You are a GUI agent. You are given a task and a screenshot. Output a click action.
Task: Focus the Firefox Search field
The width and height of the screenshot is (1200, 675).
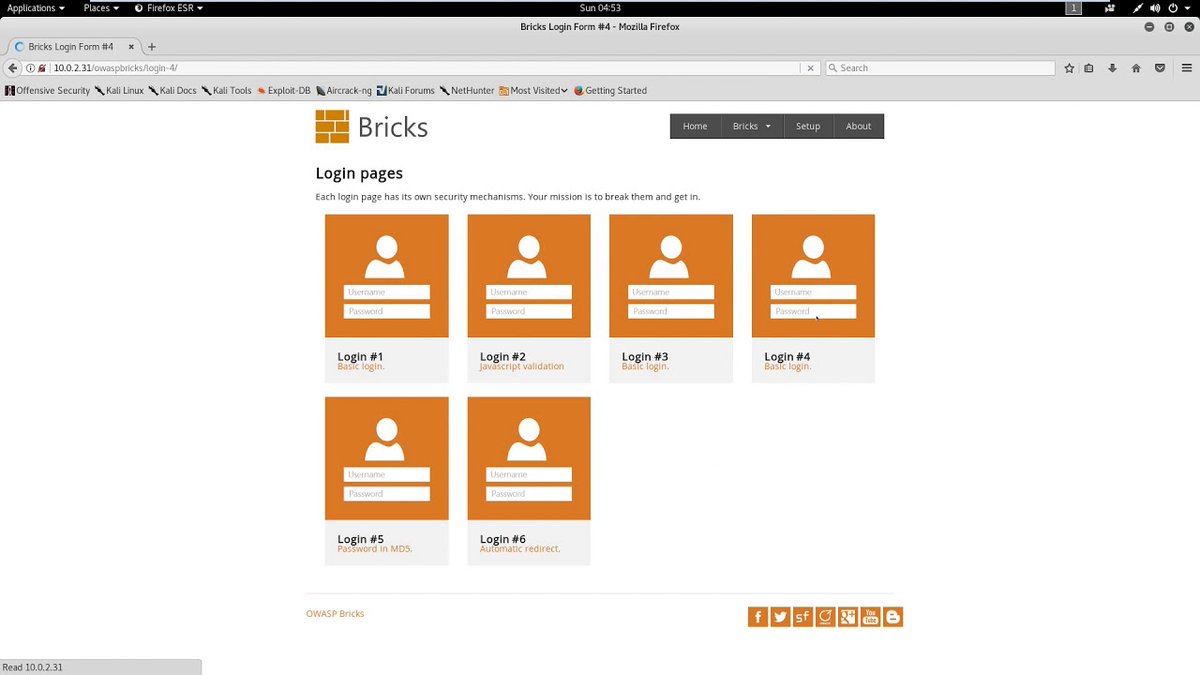coord(940,68)
